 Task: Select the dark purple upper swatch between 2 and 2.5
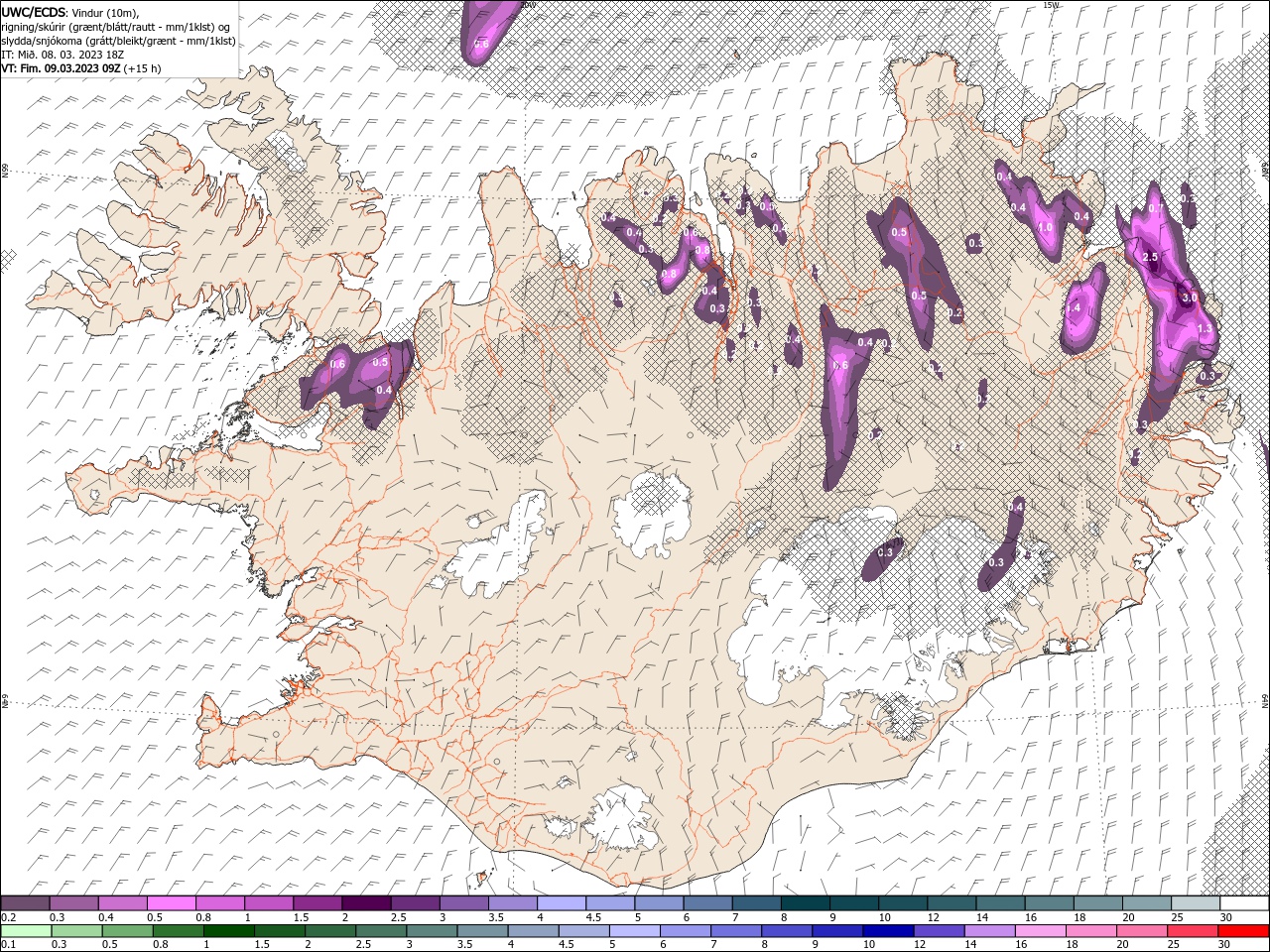tap(366, 903)
